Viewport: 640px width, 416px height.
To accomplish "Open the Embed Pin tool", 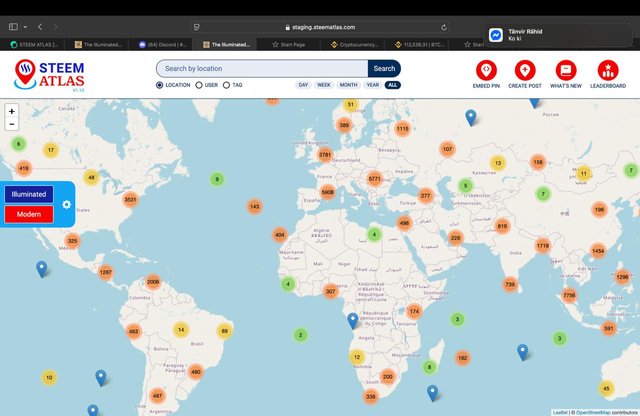I will 486,70.
